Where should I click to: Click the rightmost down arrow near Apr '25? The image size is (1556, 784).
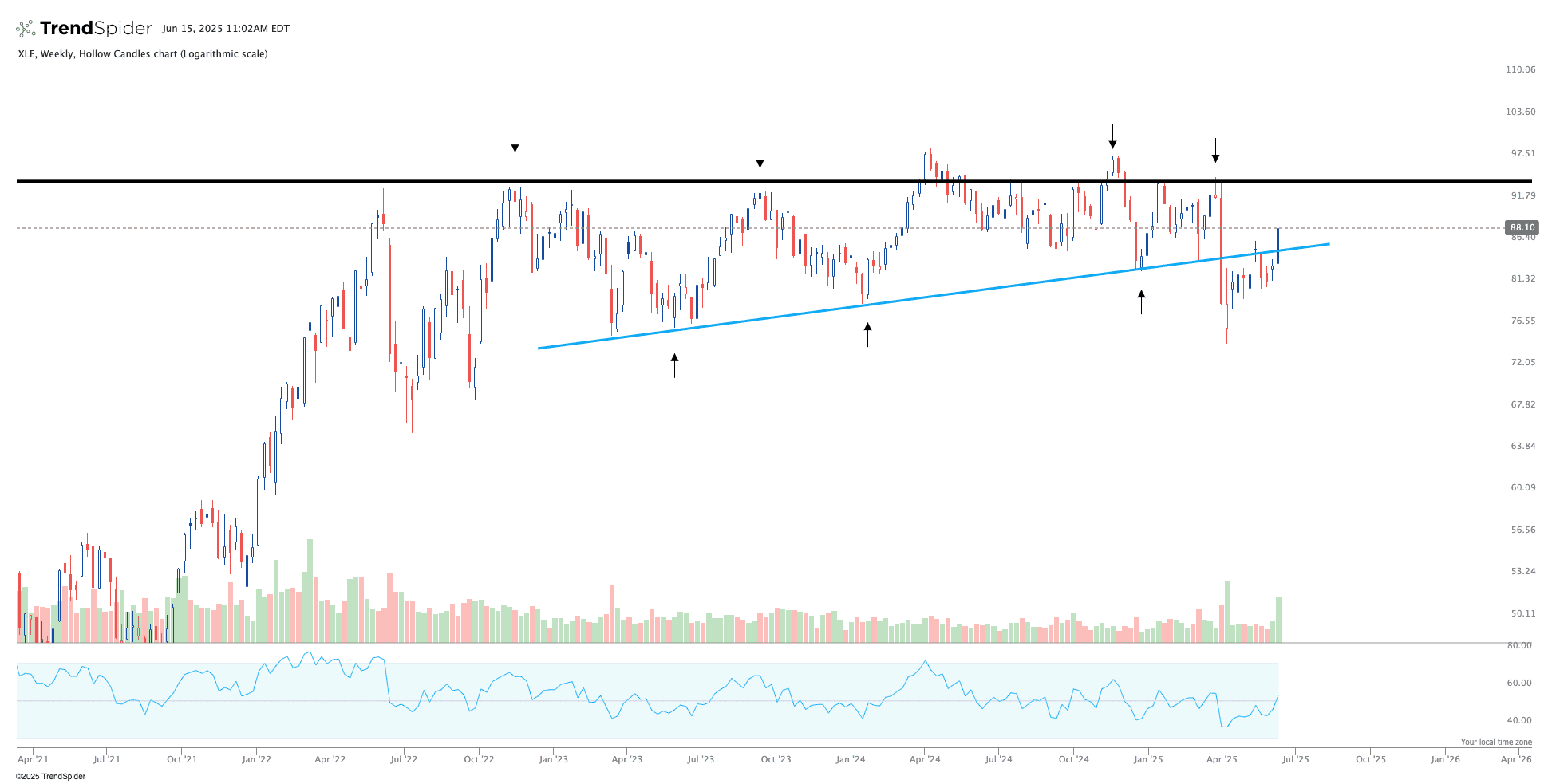[x=1215, y=151]
